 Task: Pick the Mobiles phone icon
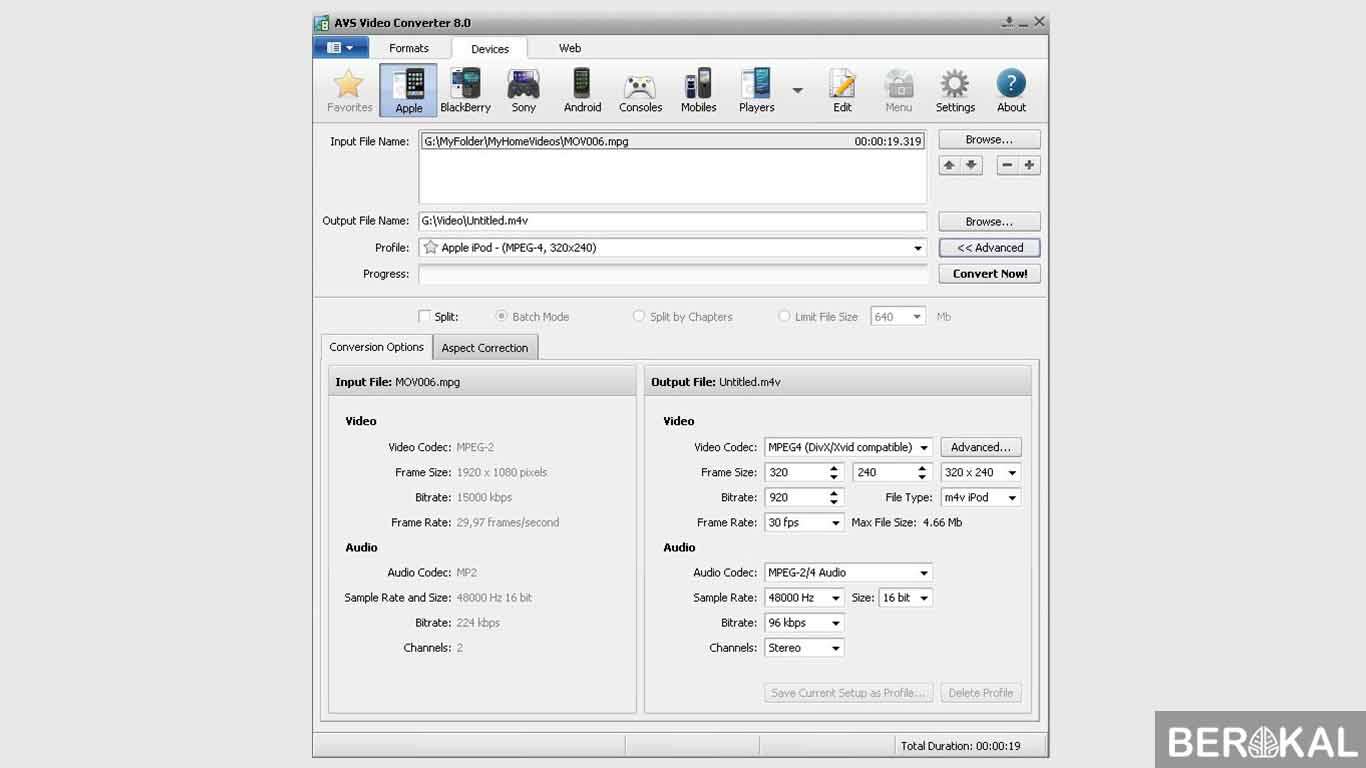(698, 91)
